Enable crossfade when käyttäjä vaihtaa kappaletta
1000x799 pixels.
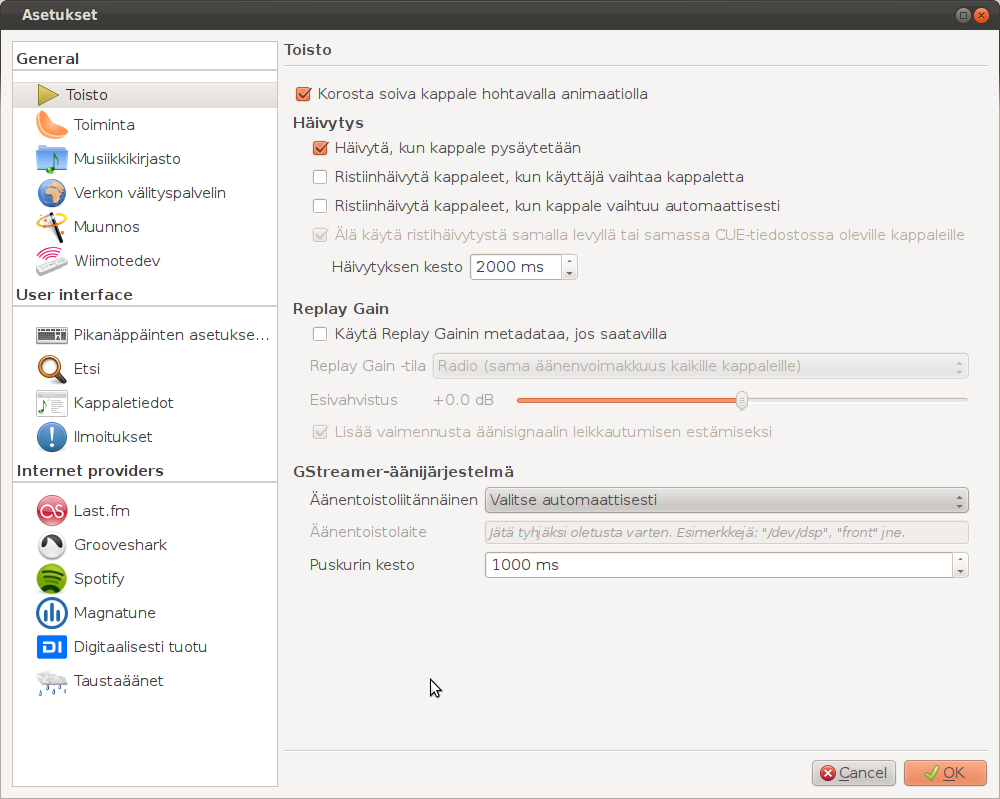point(320,177)
